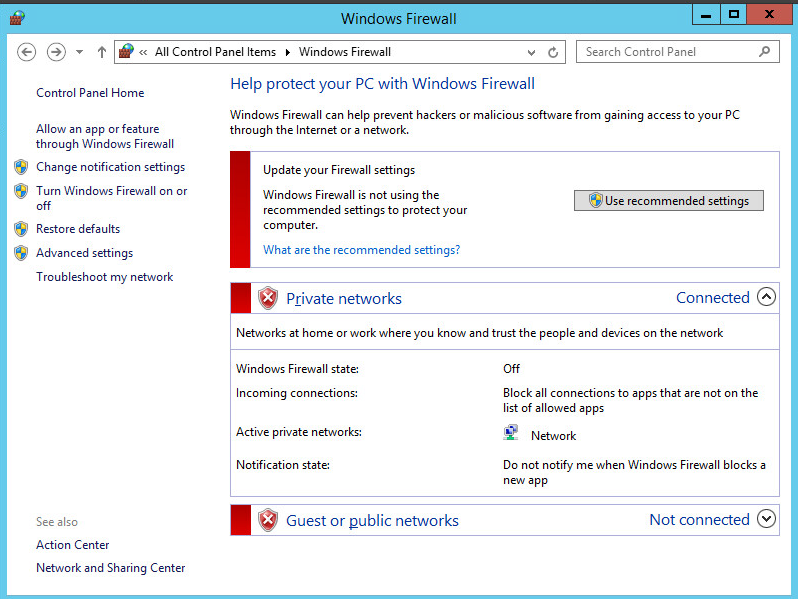Click 'Incoming connections:' label
This screenshot has width=798, height=599.
click(x=297, y=393)
